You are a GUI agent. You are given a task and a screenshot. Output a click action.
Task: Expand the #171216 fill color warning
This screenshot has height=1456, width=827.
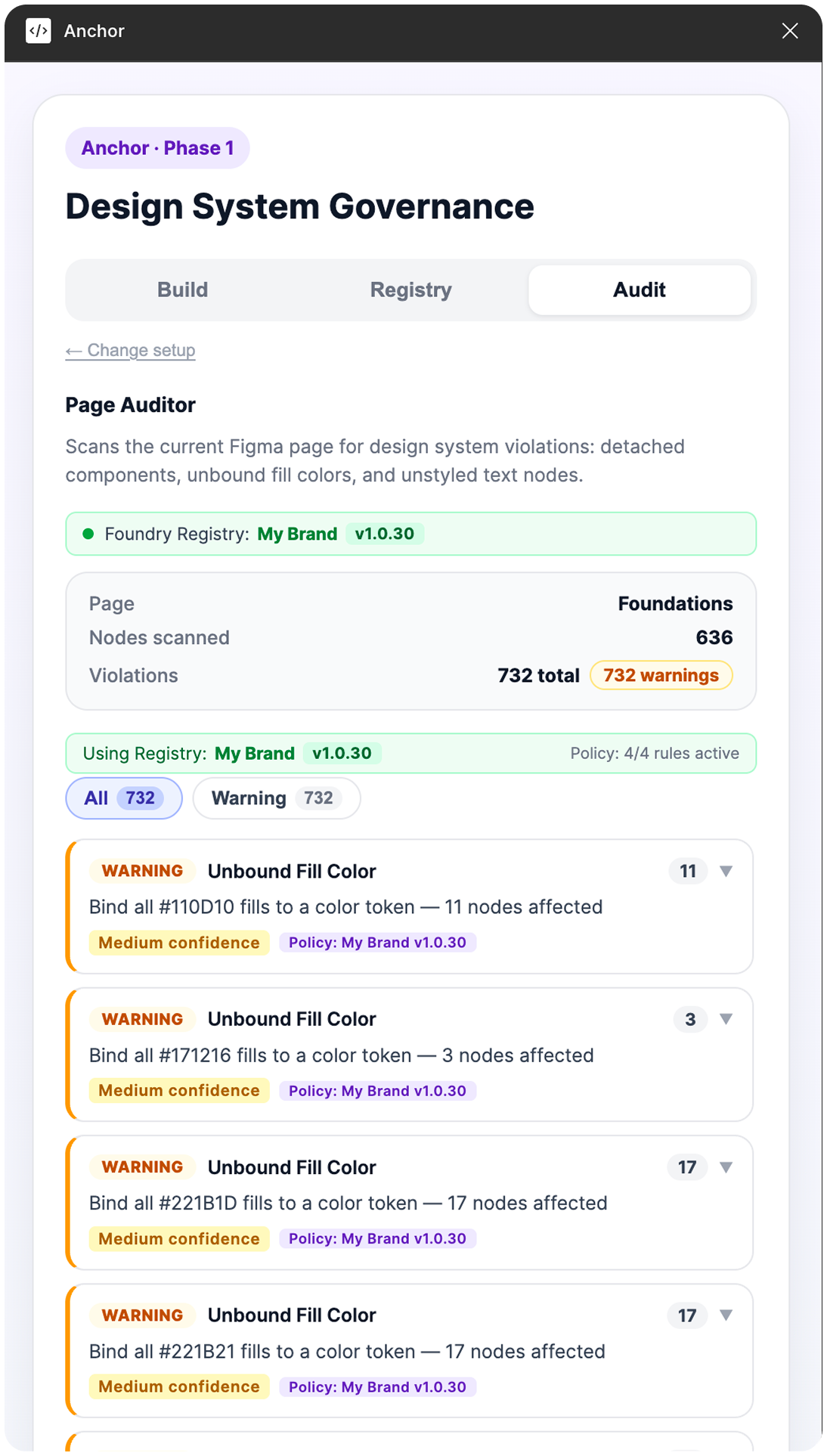click(726, 1019)
